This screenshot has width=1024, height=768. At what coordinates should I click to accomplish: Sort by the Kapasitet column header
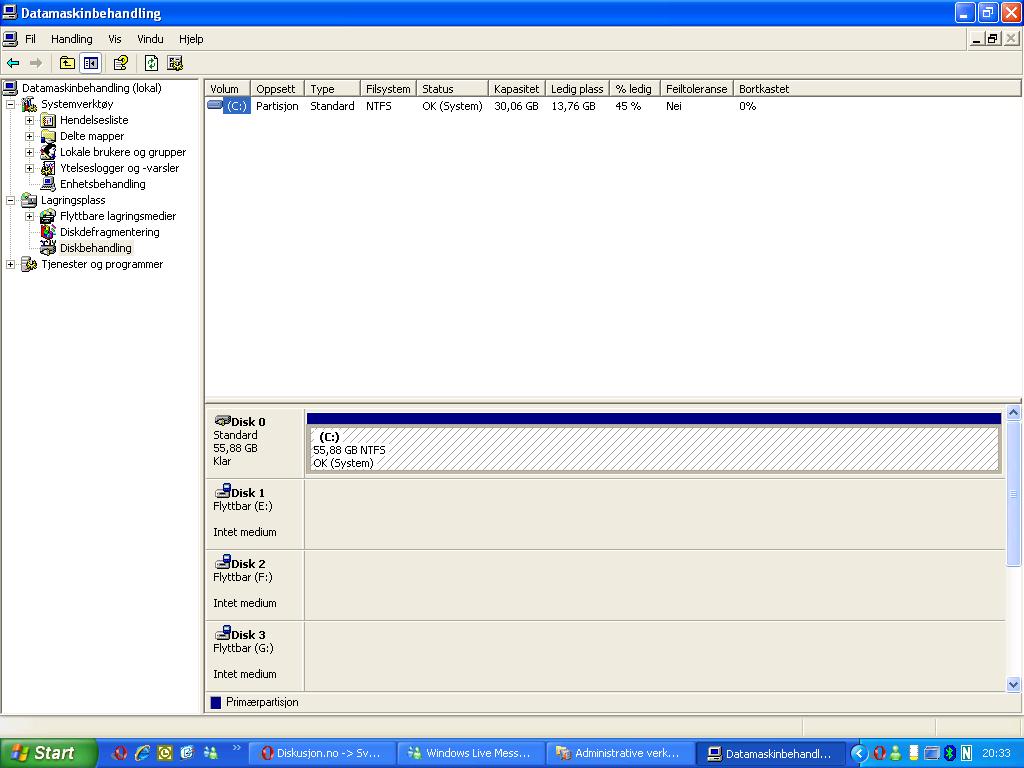click(517, 89)
